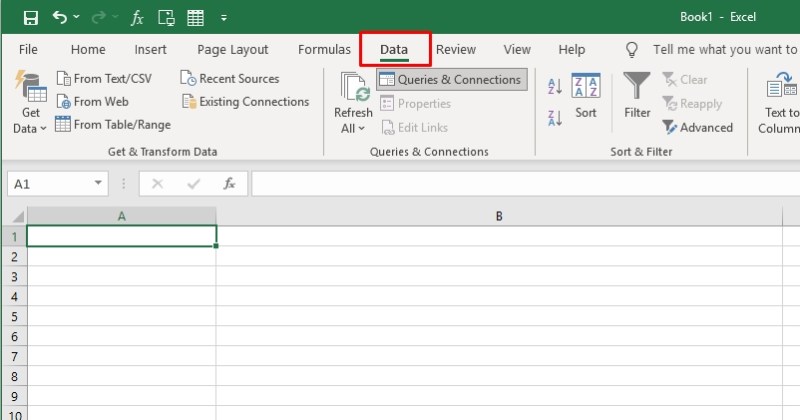
Task: Open the Undo history dropdown arrow
Action: pos(77,17)
